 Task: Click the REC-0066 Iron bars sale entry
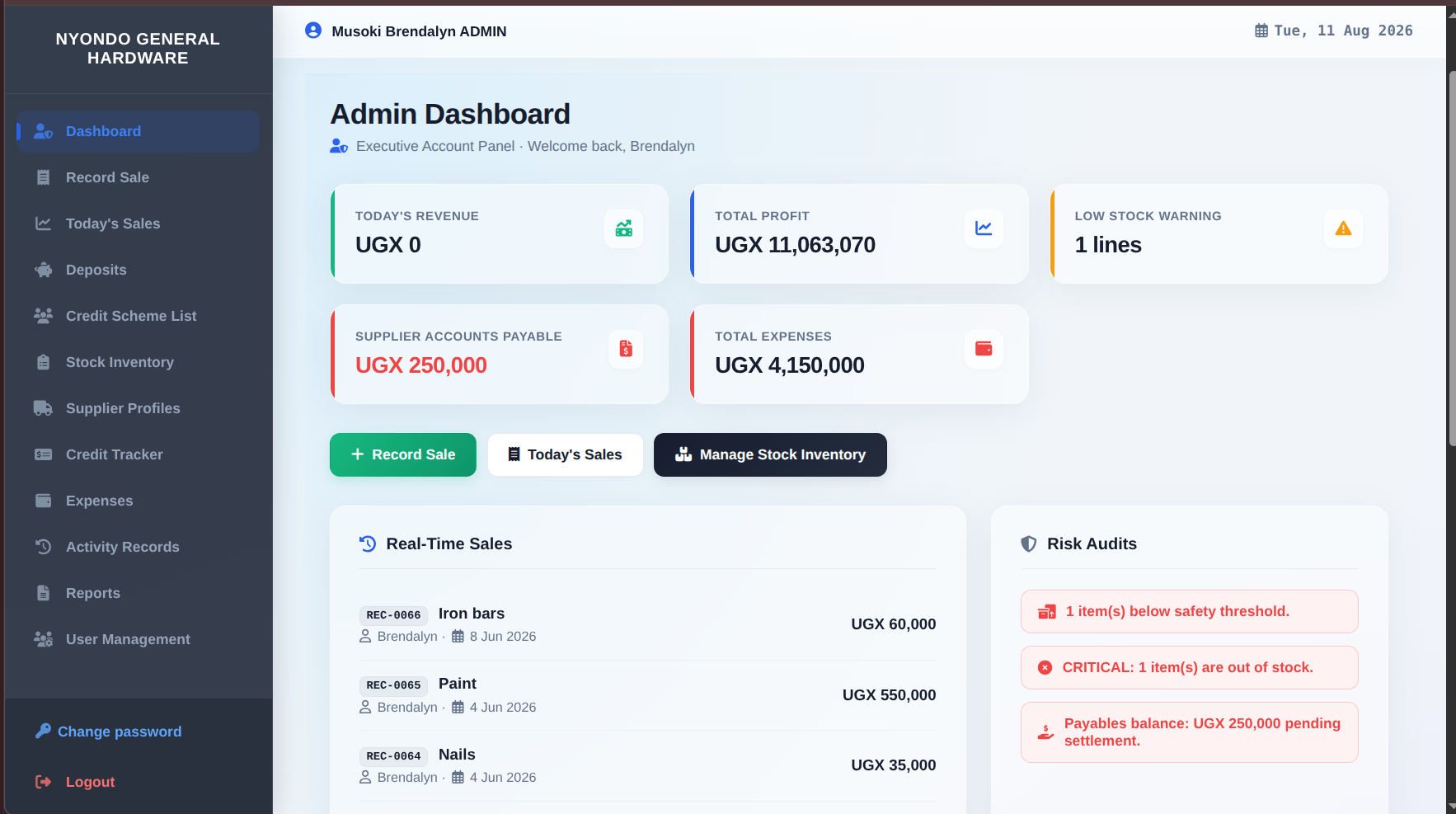[648, 624]
